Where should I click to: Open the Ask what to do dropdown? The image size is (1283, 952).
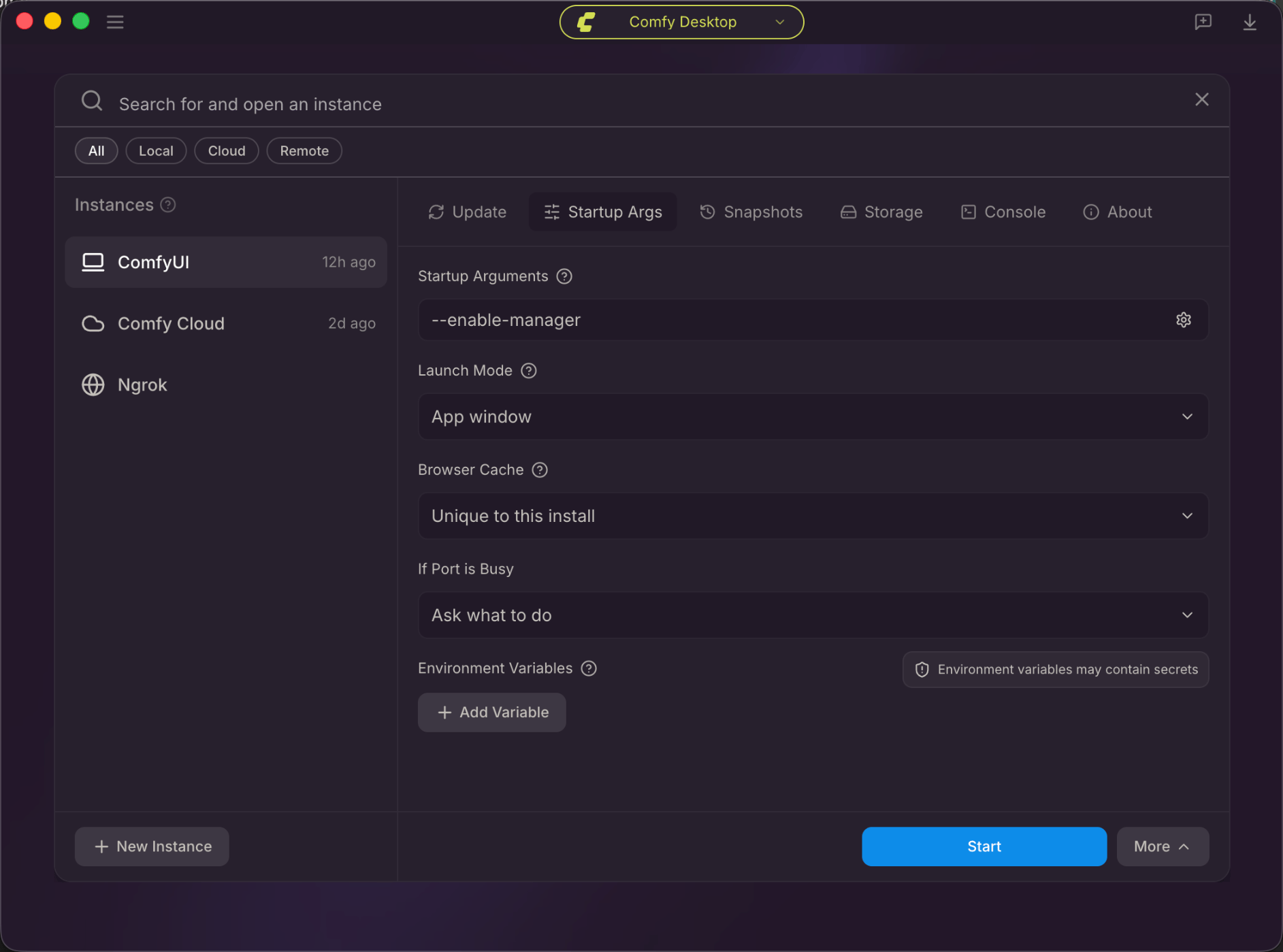tap(813, 615)
